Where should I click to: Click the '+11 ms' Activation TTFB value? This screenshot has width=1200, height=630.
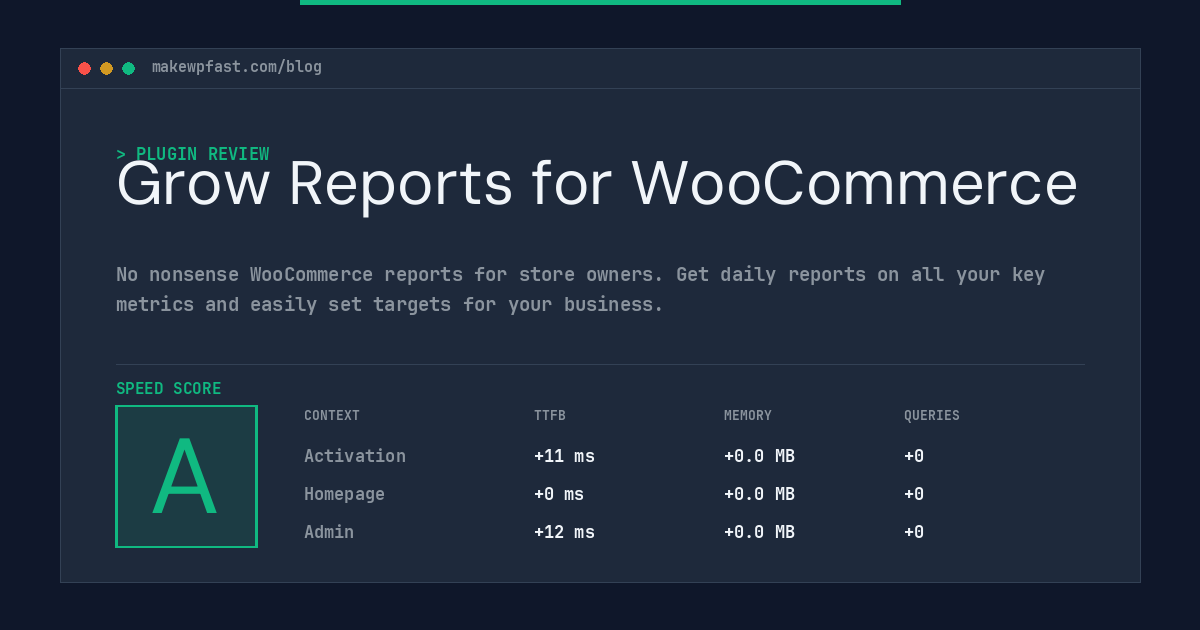pos(564,456)
